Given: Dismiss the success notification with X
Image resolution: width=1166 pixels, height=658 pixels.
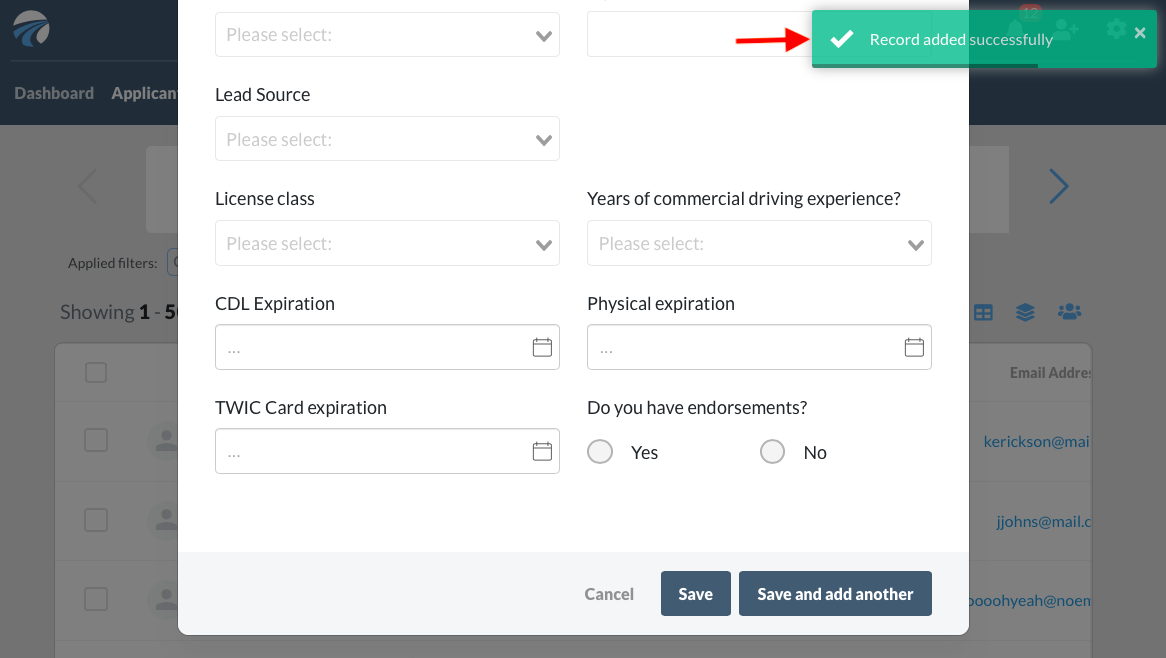Looking at the screenshot, I should 1140,33.
